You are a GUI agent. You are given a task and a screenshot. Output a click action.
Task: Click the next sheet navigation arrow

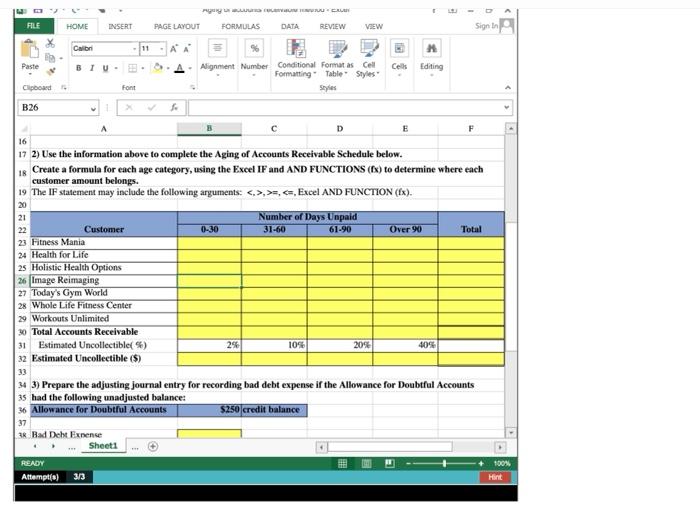pos(53,446)
